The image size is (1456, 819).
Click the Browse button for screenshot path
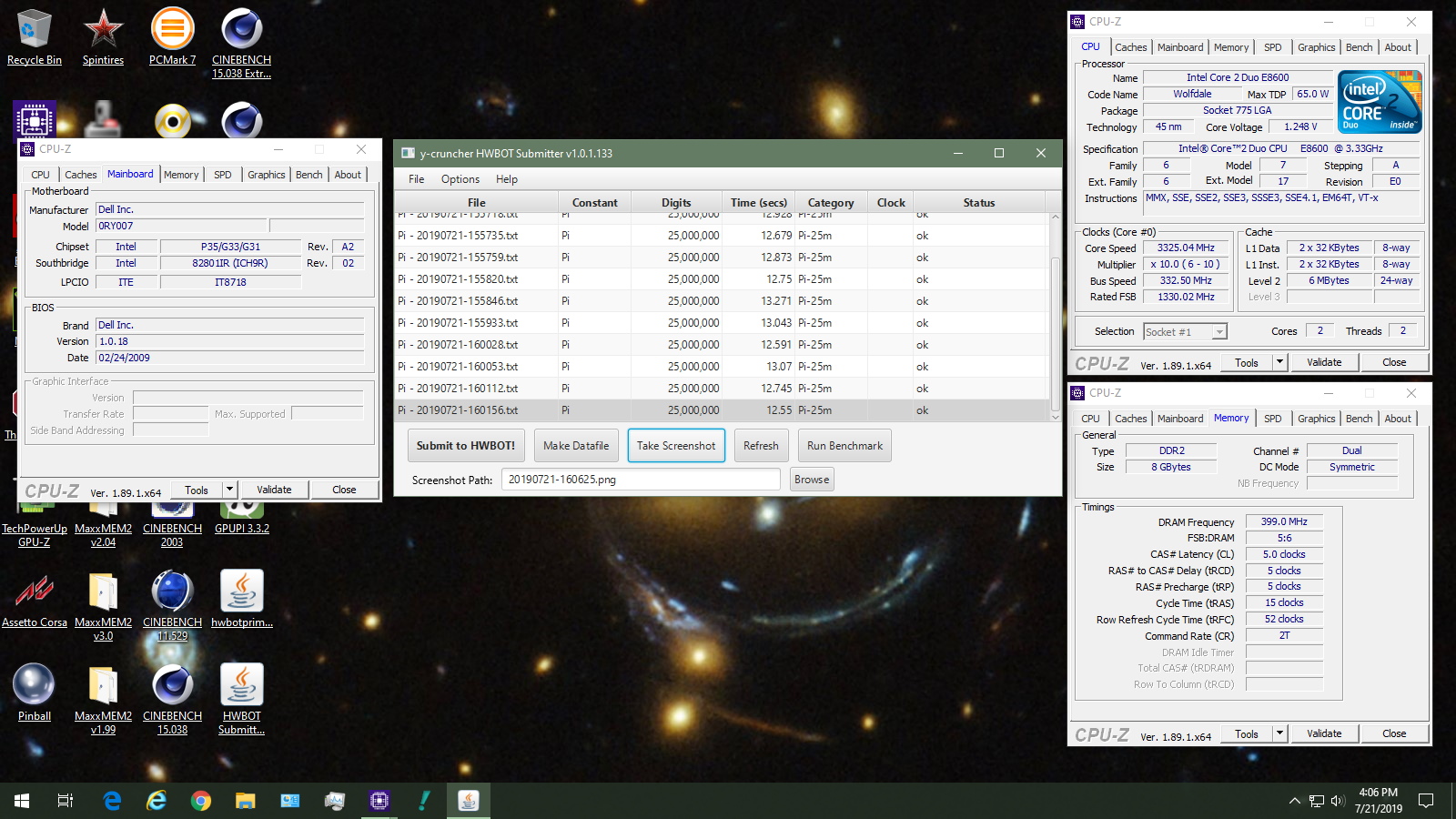[x=812, y=480]
